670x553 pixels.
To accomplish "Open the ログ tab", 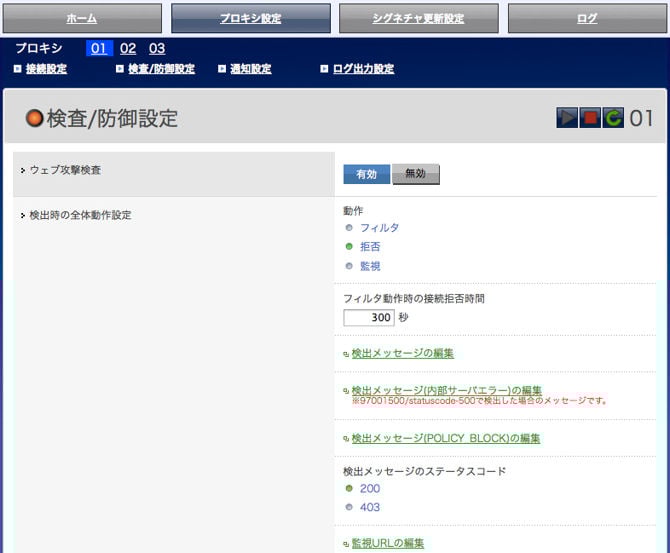I will [587, 18].
